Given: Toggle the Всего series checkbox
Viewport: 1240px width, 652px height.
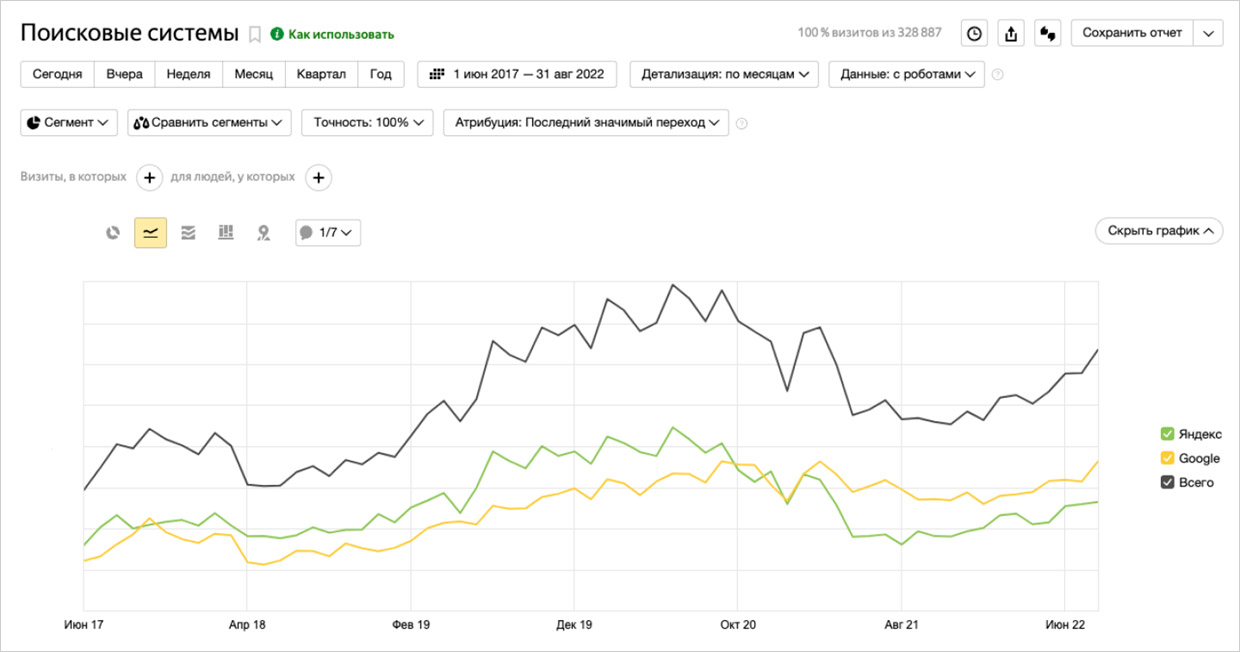Looking at the screenshot, I should click(x=1167, y=482).
